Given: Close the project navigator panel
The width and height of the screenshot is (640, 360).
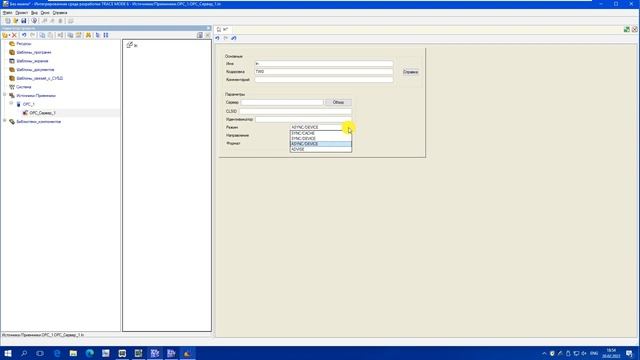Looking at the screenshot, I should point(209,28).
